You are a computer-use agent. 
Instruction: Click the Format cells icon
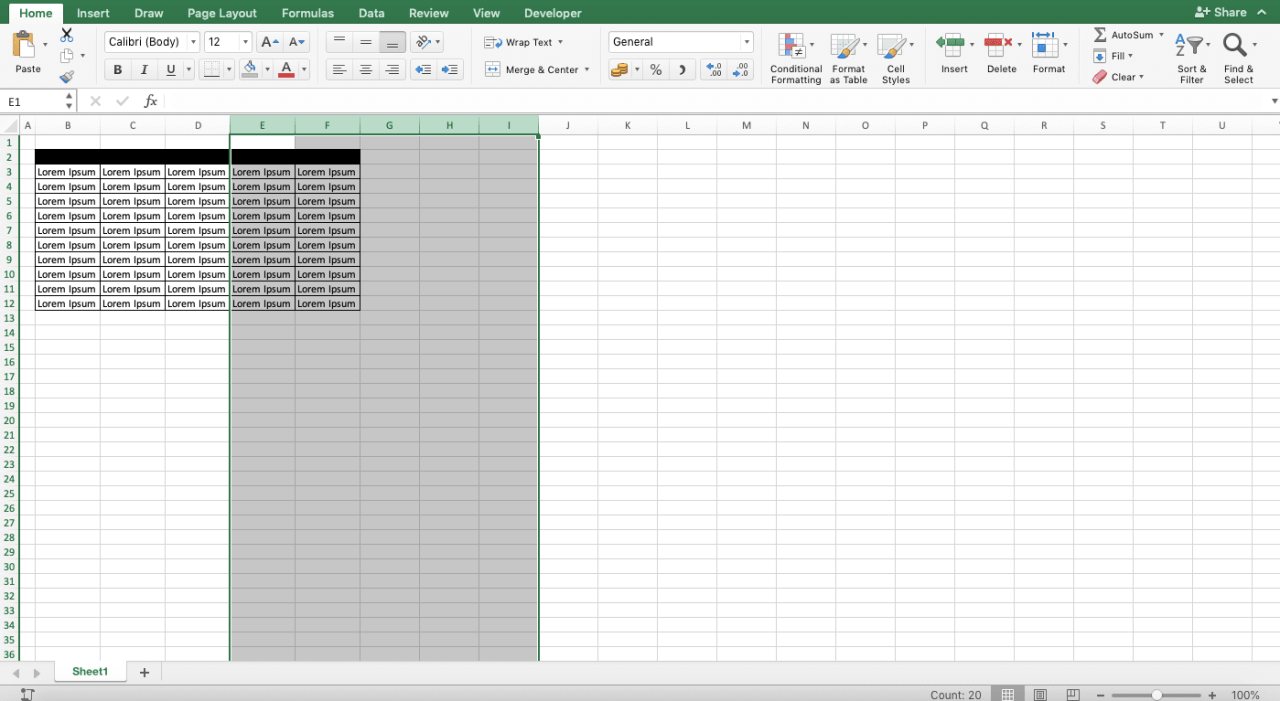[x=1044, y=45]
